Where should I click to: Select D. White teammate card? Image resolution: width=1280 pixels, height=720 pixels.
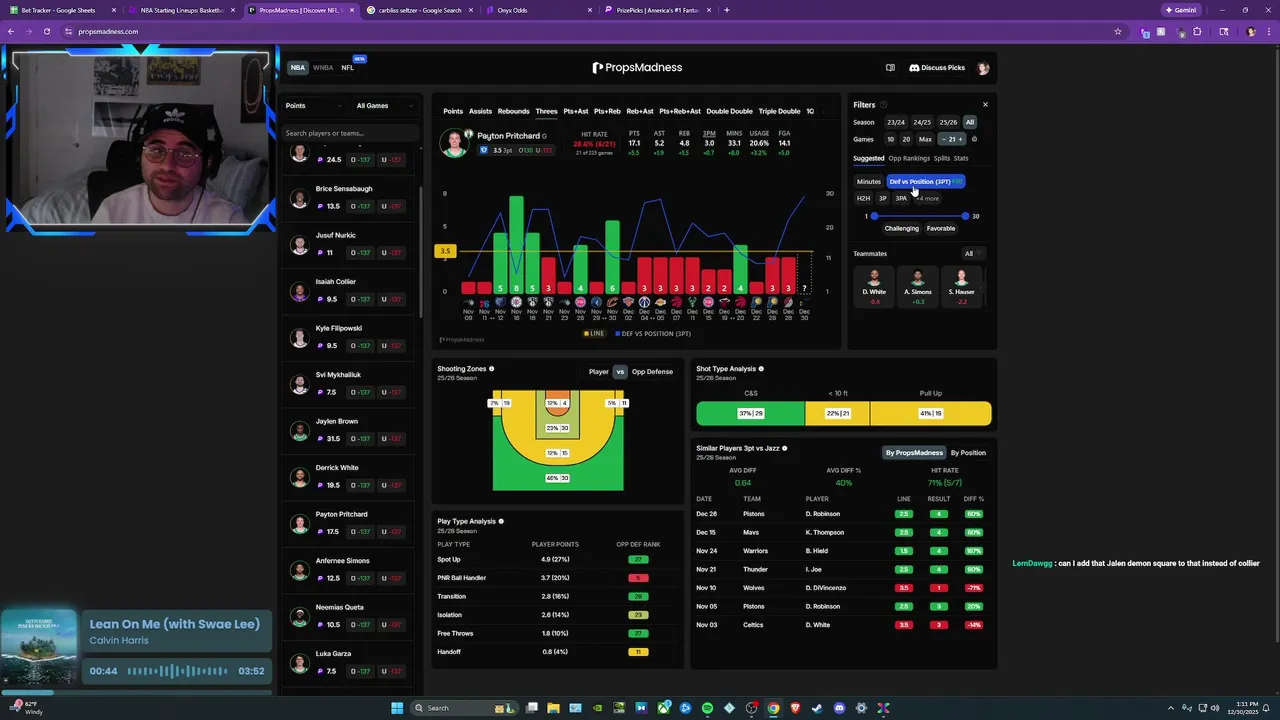[x=876, y=286]
